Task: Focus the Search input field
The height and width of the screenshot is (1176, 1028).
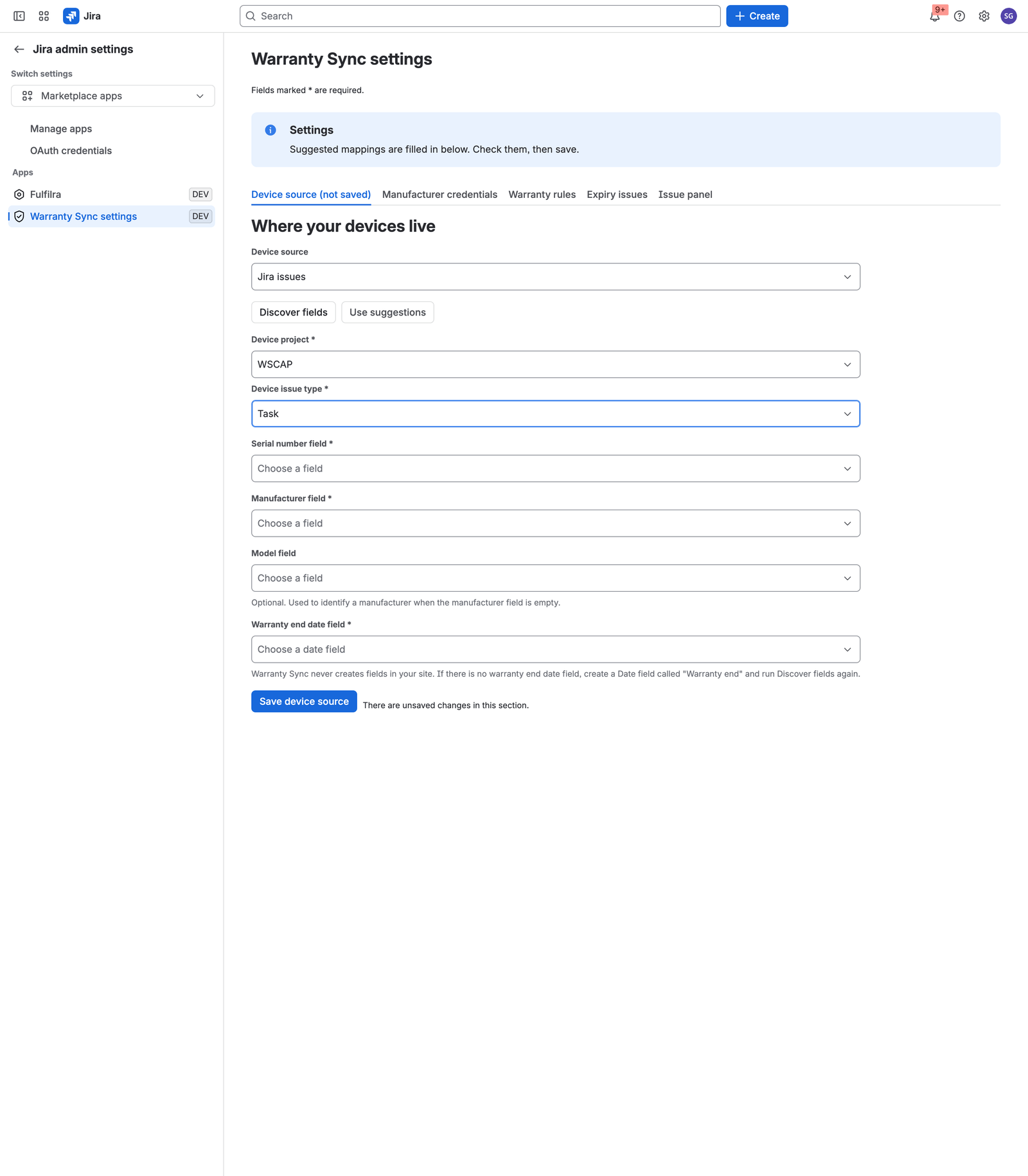Action: 480,16
